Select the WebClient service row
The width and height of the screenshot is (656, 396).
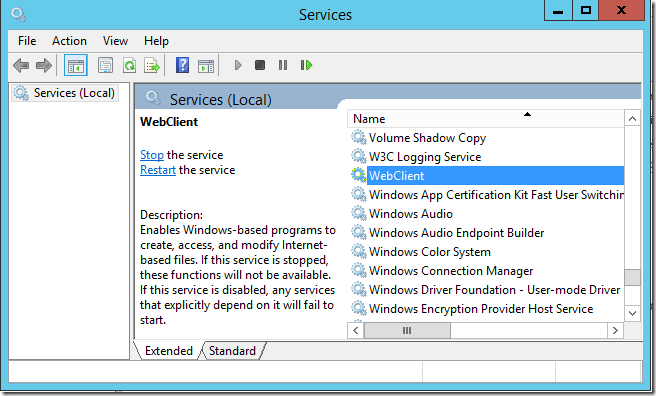495,176
